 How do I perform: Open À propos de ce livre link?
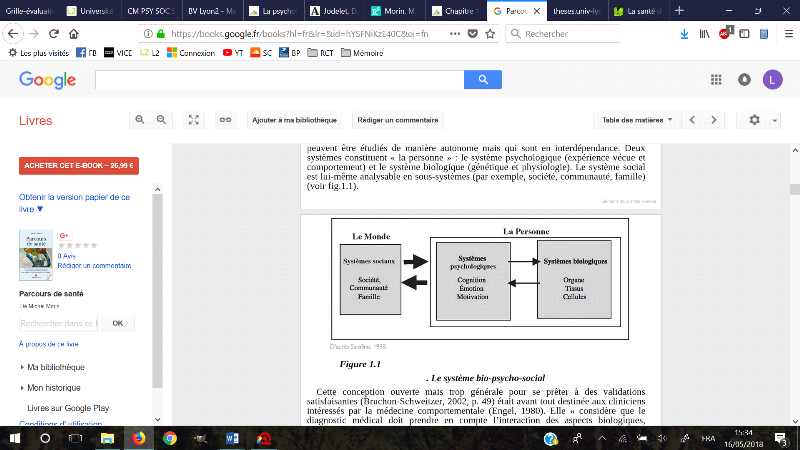[x=49, y=344]
